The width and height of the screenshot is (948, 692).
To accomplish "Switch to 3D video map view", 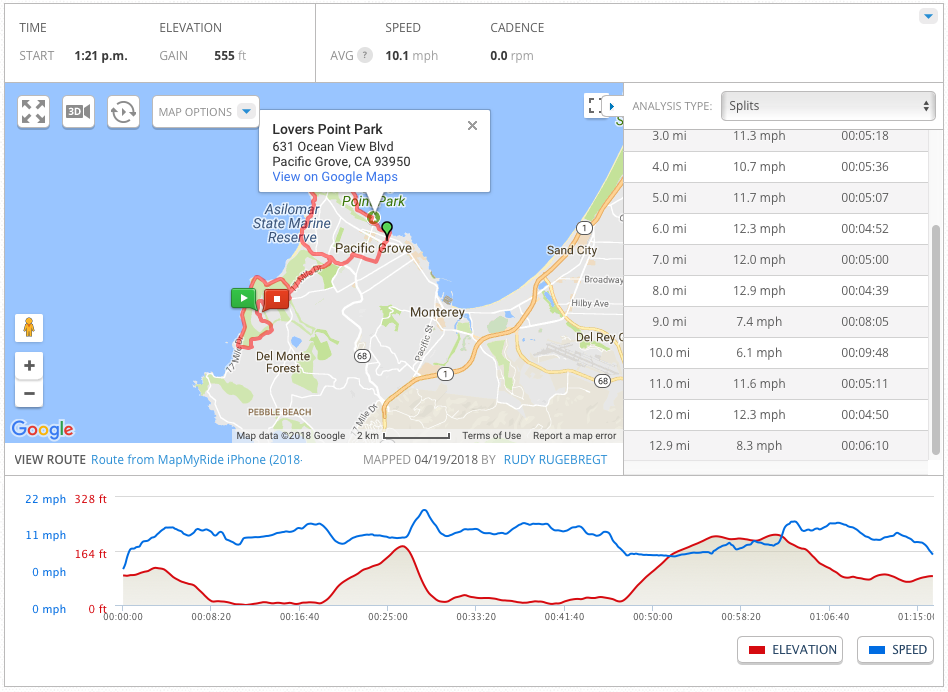I will [78, 111].
